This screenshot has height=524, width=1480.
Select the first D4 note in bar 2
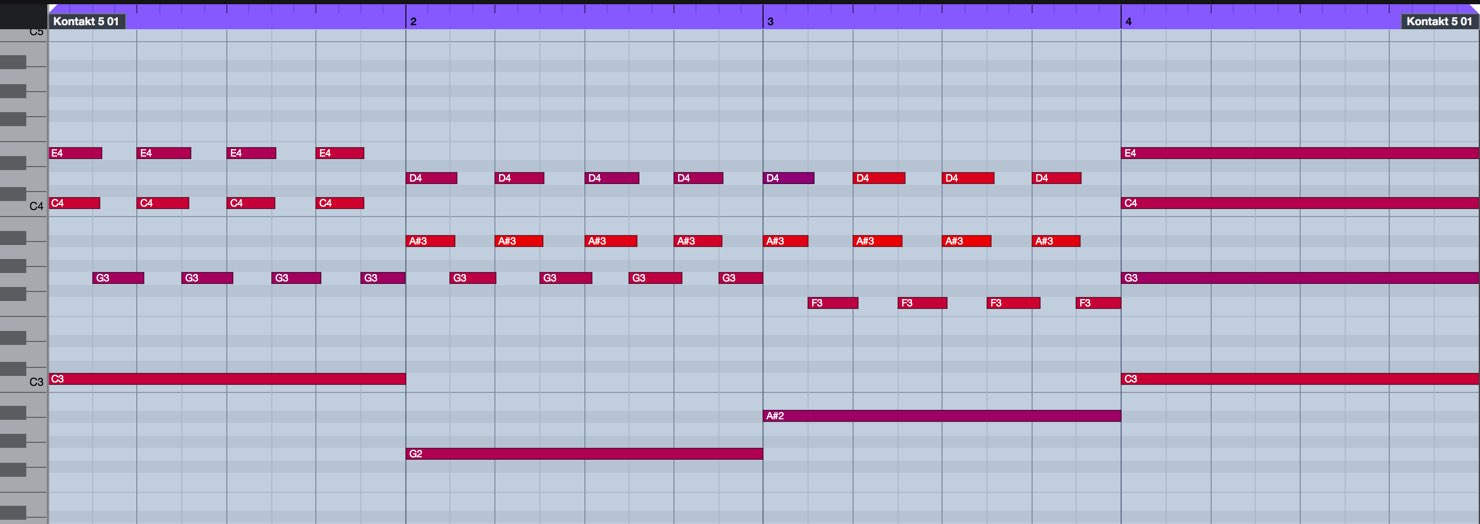432,178
